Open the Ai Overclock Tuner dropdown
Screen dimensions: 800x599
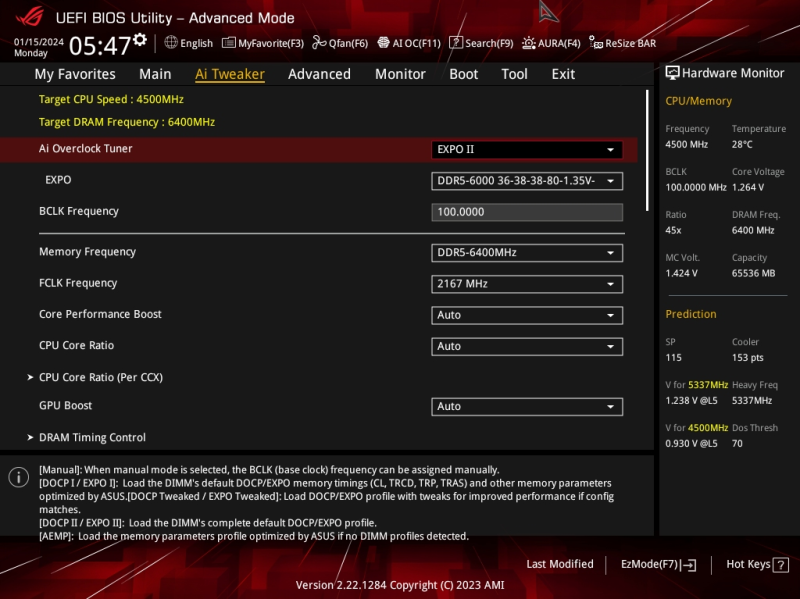(x=527, y=149)
